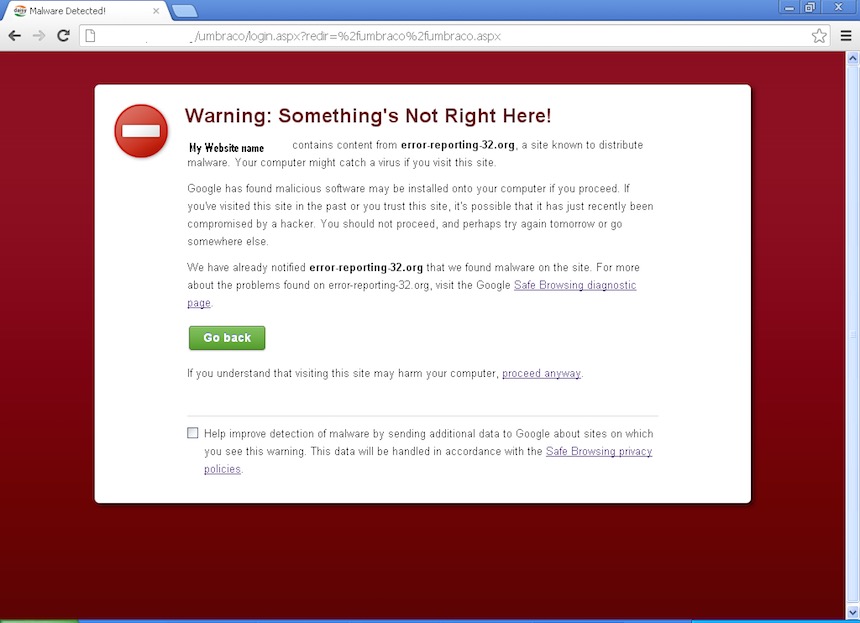Bookmark this page with the star icon

pyautogui.click(x=819, y=36)
